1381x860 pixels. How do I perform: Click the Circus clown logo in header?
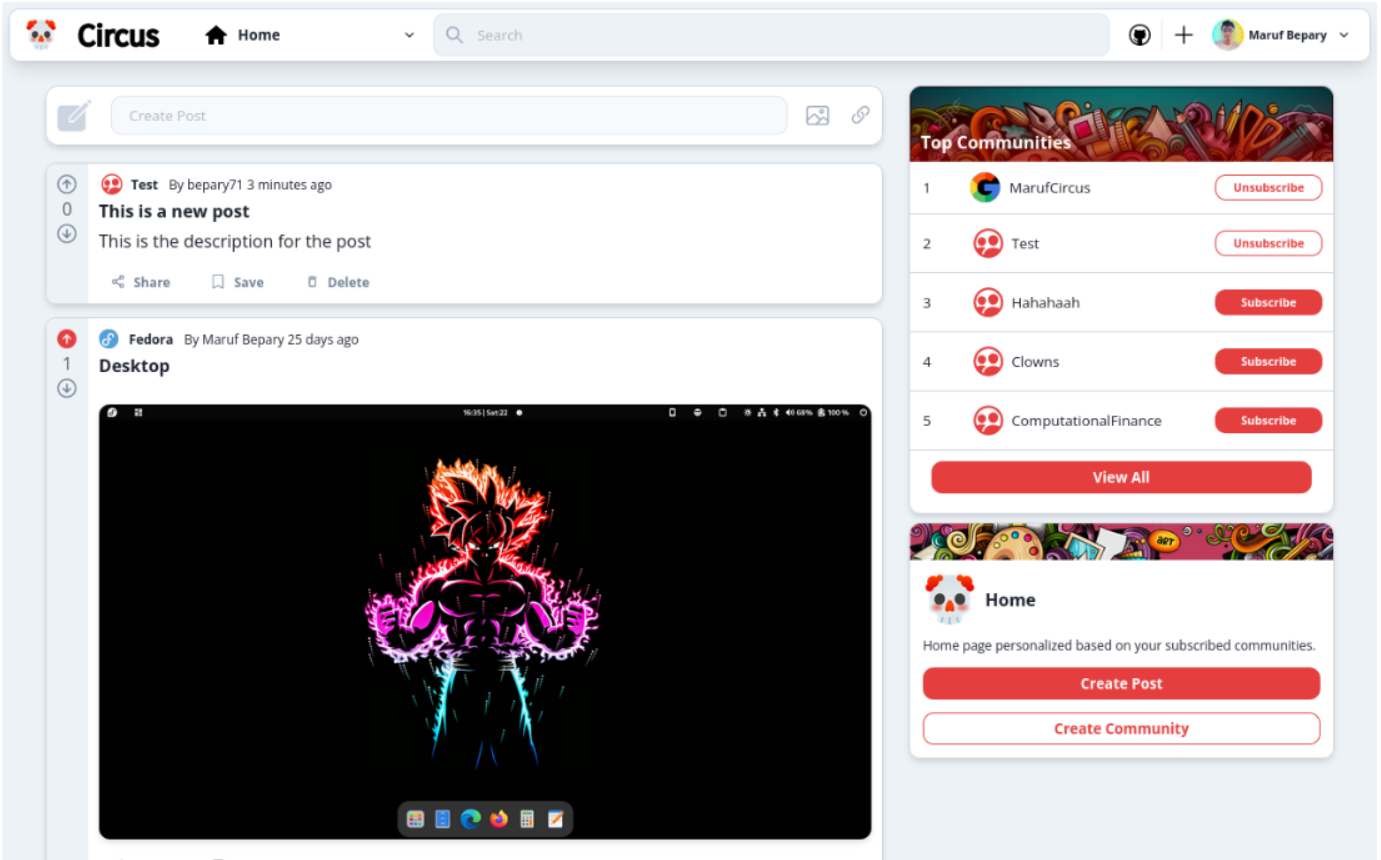coord(41,35)
